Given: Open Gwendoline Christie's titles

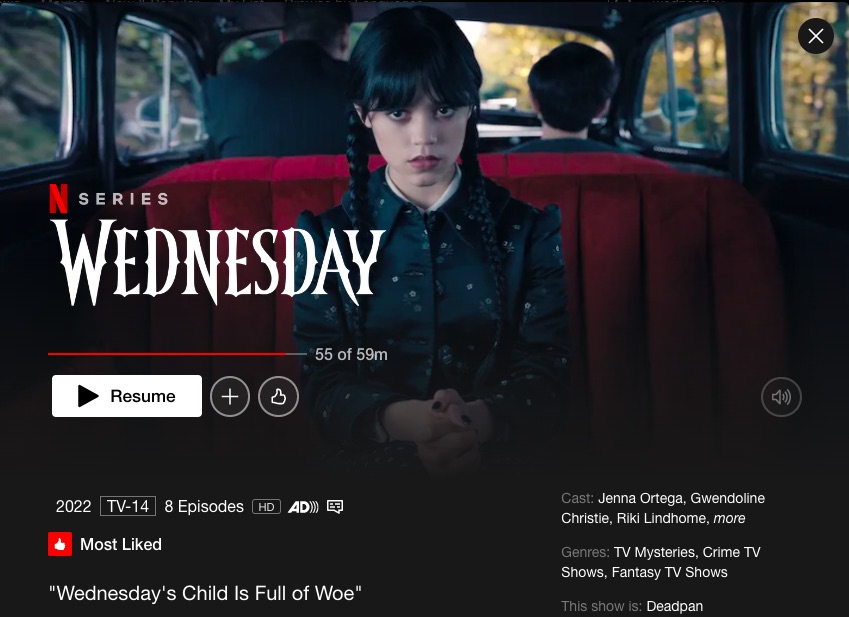Looking at the screenshot, I should click(x=663, y=508).
